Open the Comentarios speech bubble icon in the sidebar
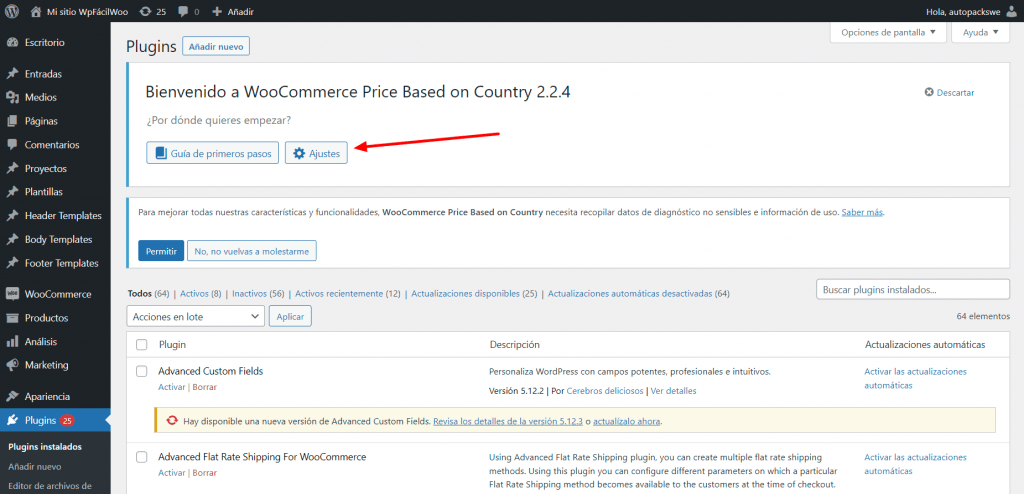The image size is (1024, 494). click(x=12, y=144)
